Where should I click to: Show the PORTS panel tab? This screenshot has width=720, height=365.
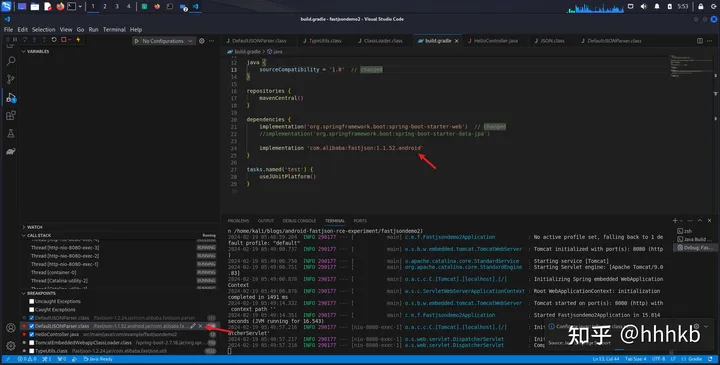(360, 221)
